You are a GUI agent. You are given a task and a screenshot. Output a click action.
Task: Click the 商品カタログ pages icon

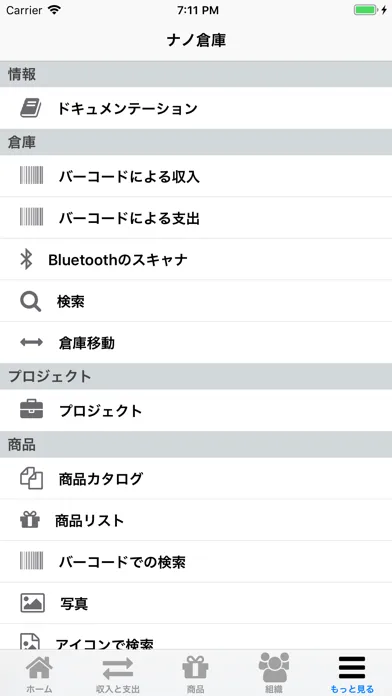pyautogui.click(x=32, y=479)
